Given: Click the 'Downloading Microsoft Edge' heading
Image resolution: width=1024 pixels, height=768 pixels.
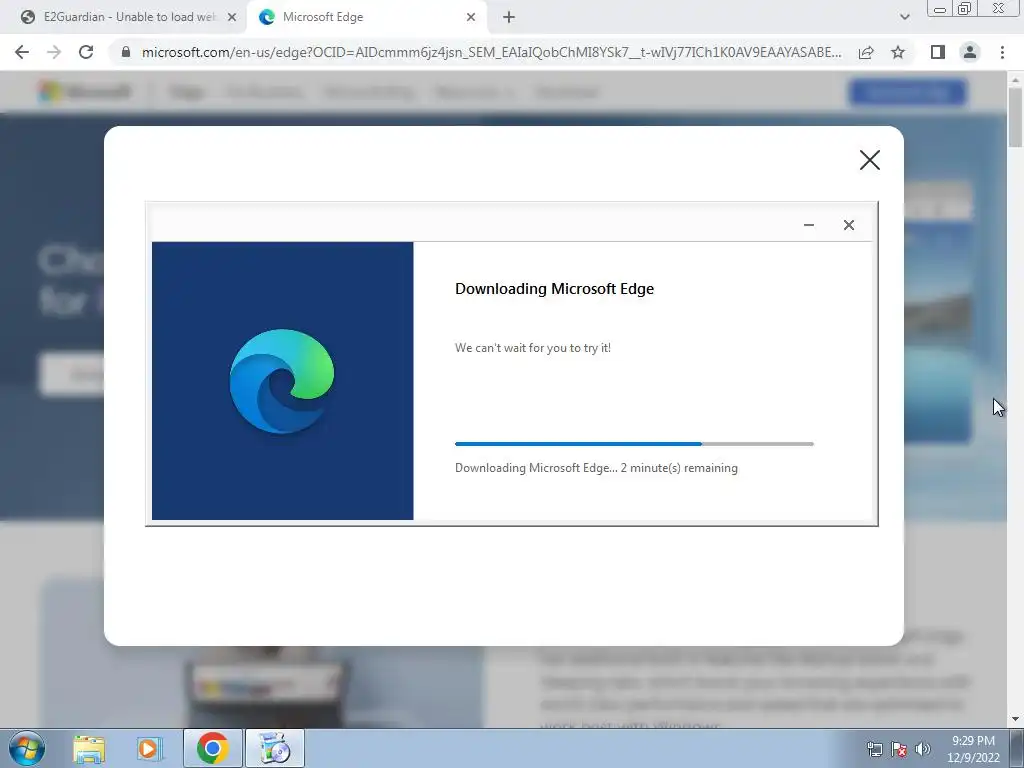Looking at the screenshot, I should click(554, 289).
